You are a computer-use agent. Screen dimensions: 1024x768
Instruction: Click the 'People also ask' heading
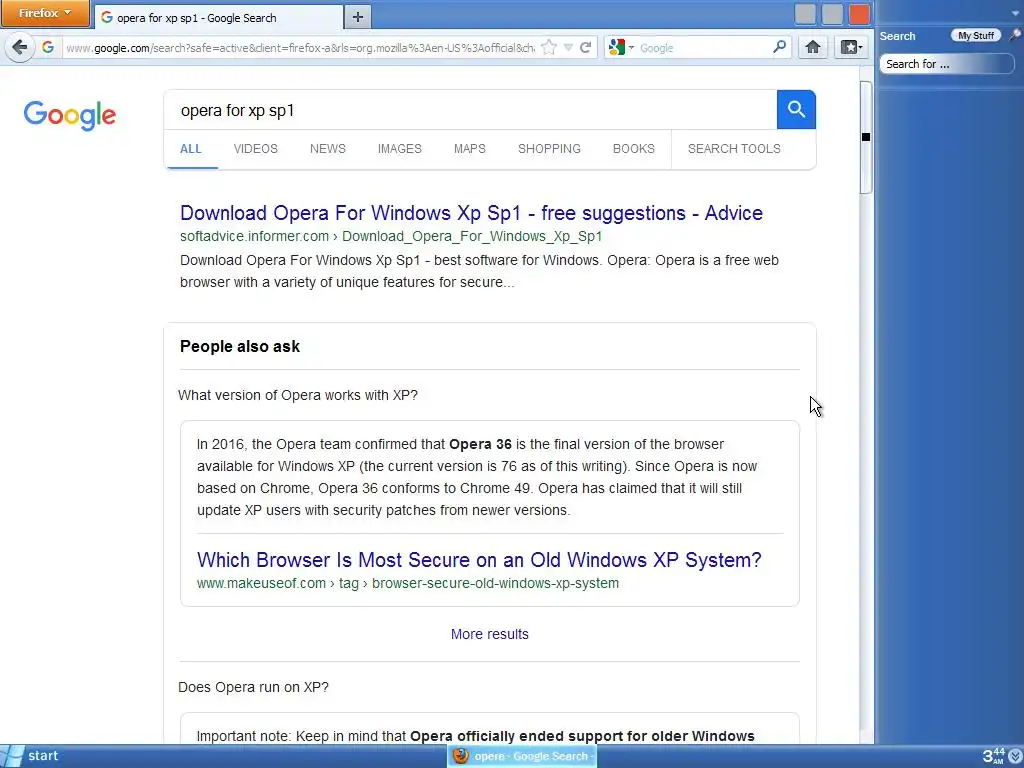(x=240, y=347)
